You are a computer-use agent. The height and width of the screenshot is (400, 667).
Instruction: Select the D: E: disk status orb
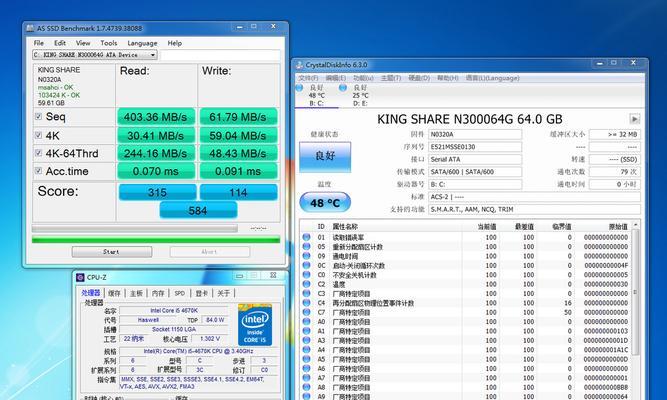343,88
